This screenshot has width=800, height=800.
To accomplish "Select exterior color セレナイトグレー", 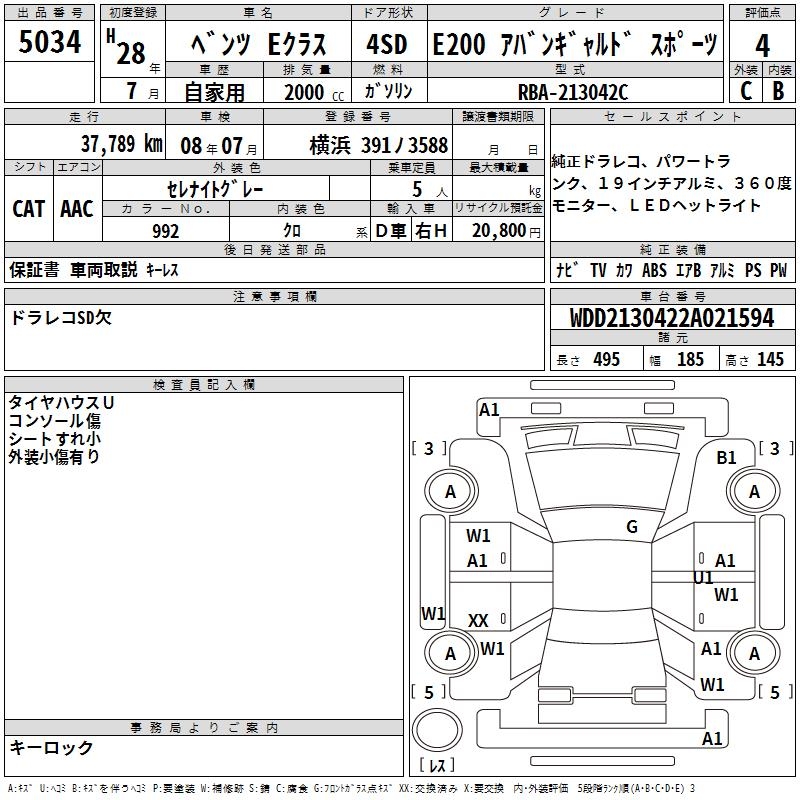I will pos(215,190).
